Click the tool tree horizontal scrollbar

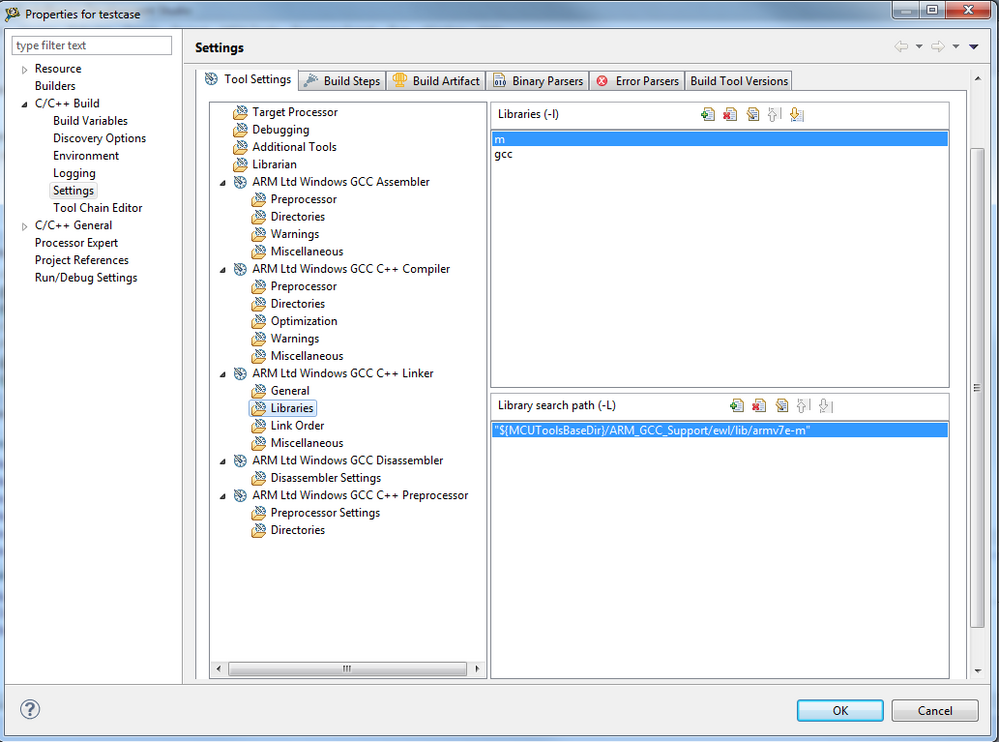(x=347, y=669)
